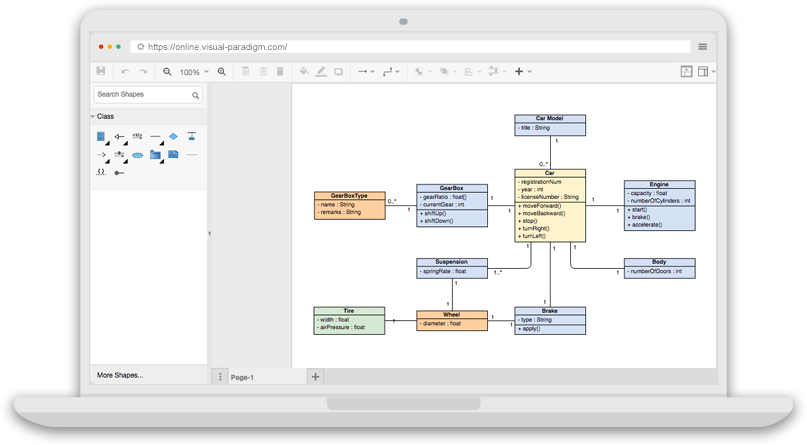This screenshot has width=807, height=445.
Task: Toggle fullscreen view icon
Action: tap(686, 72)
